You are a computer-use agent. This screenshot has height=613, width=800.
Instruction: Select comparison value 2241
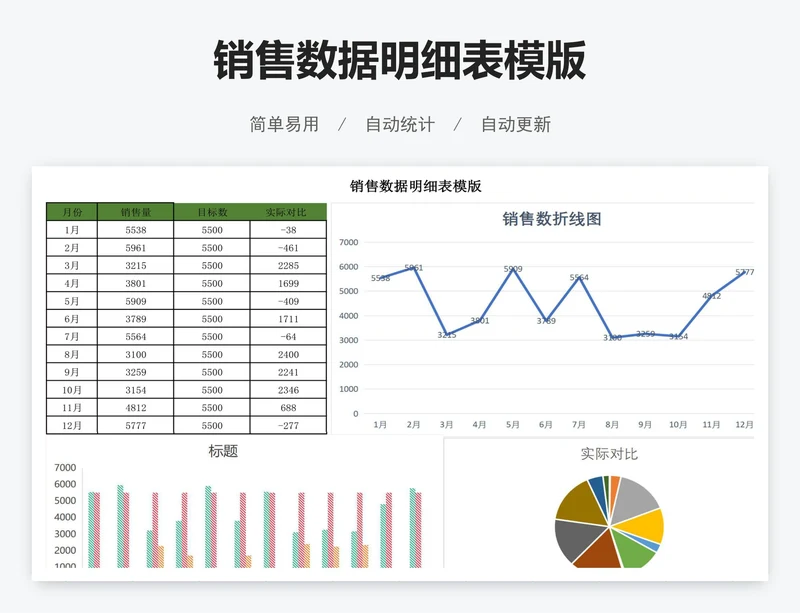[x=288, y=372]
